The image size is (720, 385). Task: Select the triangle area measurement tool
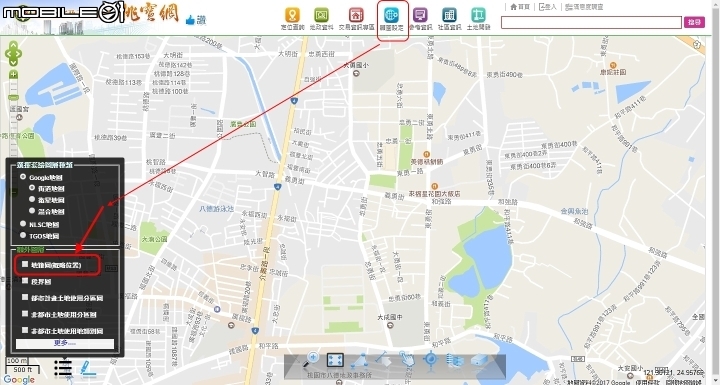(359, 360)
